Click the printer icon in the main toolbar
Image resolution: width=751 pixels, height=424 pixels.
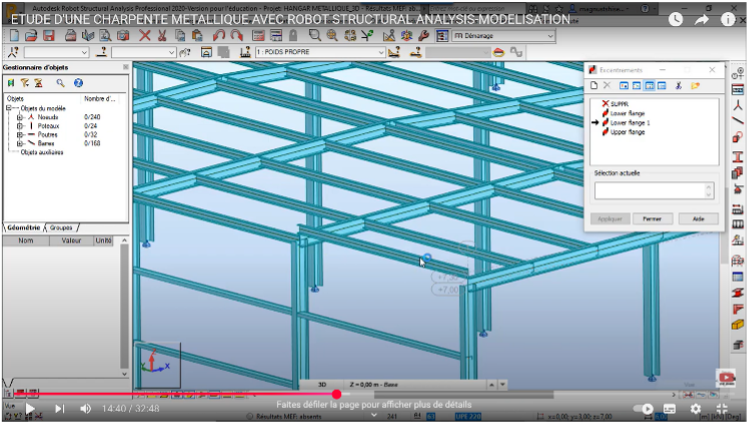pyautogui.click(x=70, y=35)
